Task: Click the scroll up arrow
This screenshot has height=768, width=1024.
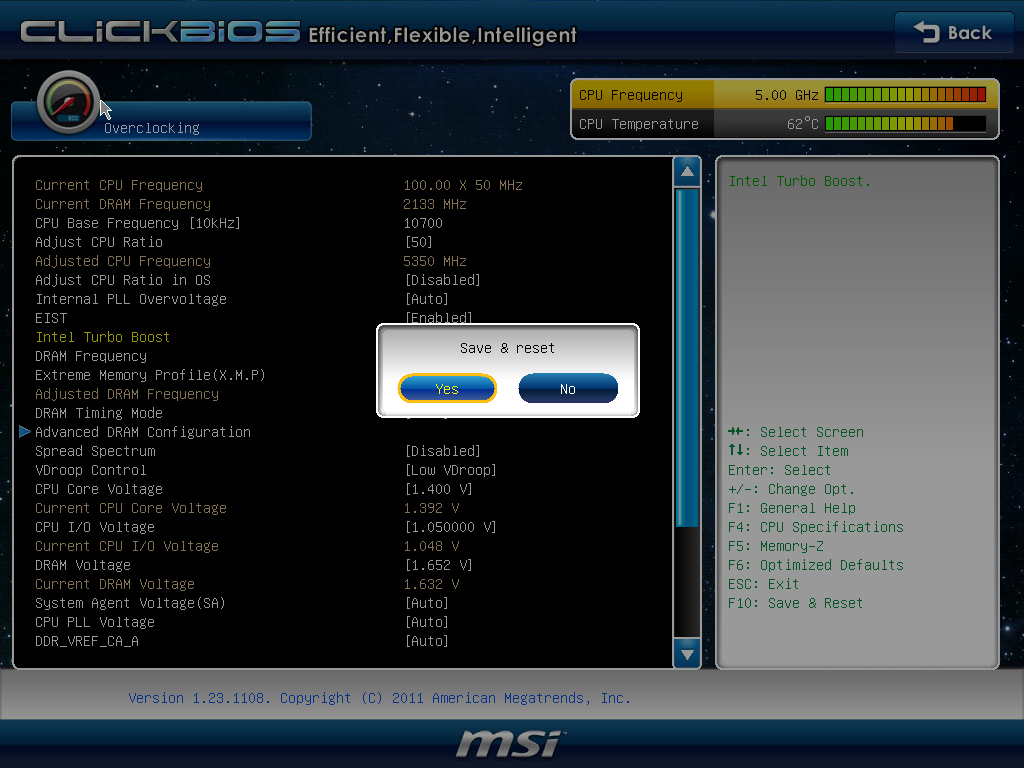Action: click(687, 172)
